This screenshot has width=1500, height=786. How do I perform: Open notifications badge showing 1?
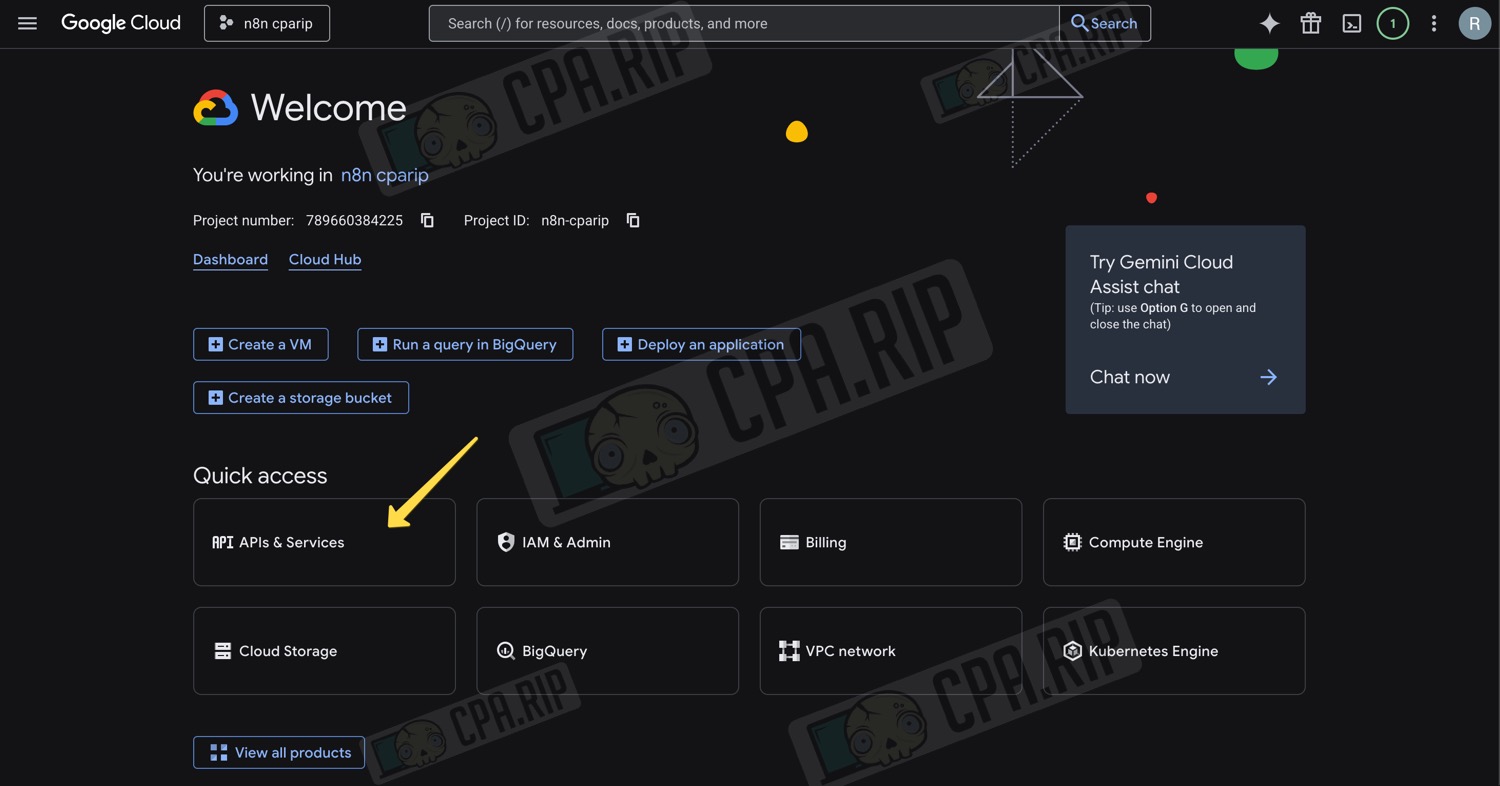click(1392, 23)
